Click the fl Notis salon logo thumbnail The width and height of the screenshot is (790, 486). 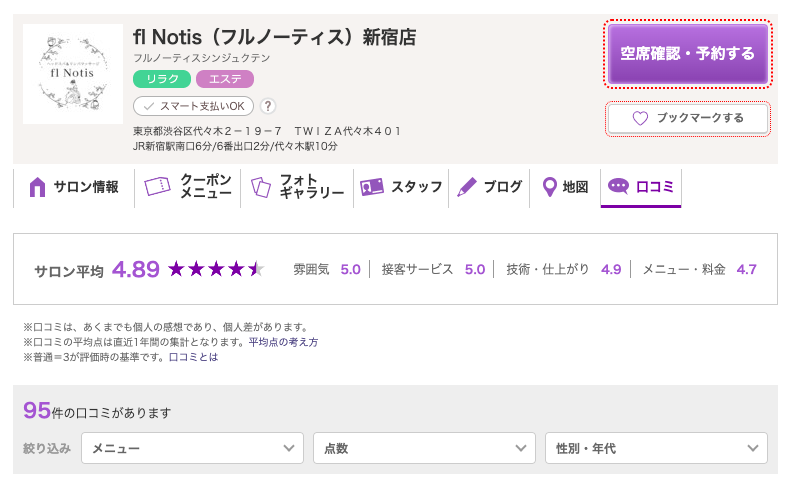(x=72, y=74)
